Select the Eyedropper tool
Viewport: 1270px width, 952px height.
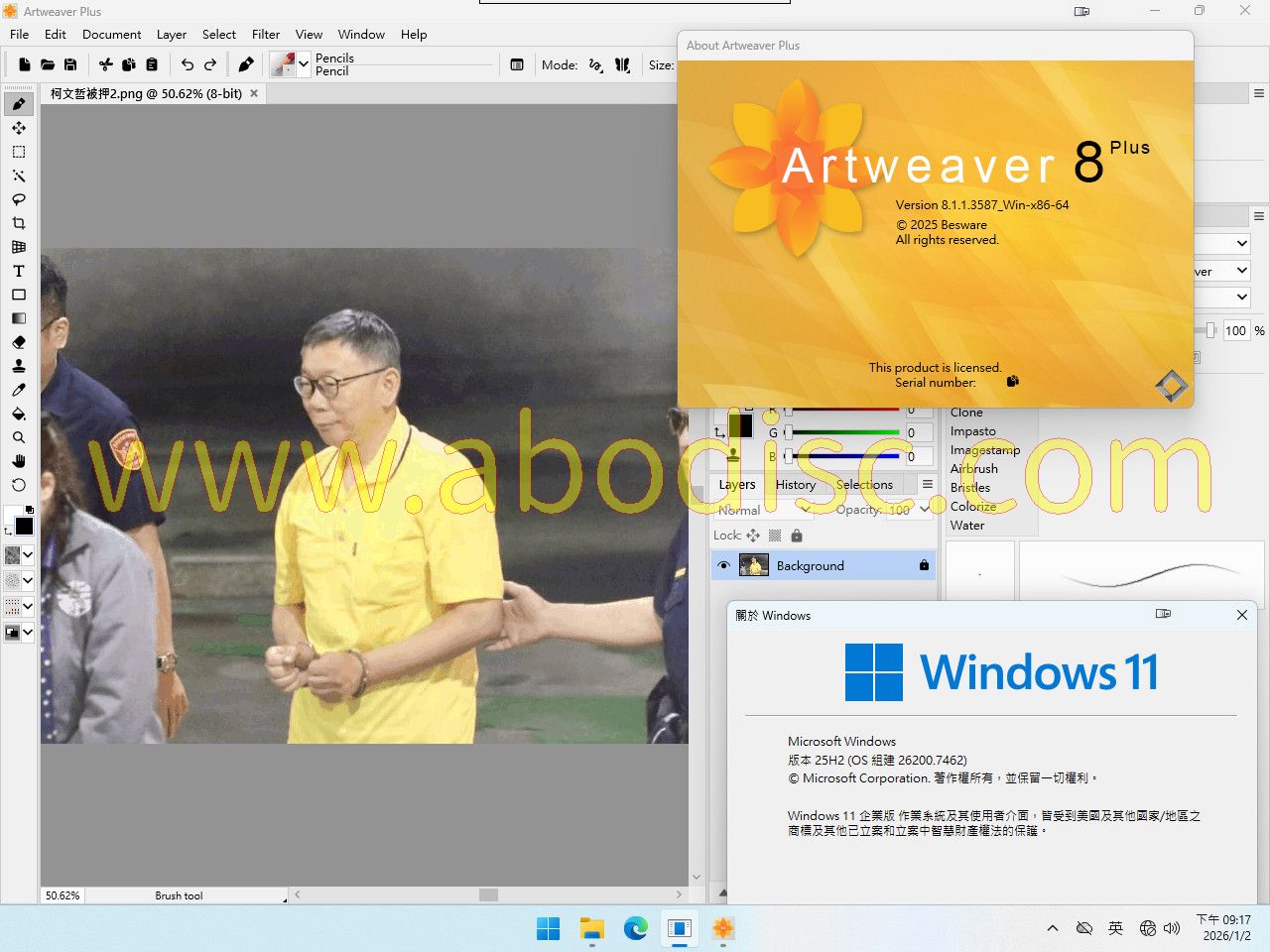19,390
